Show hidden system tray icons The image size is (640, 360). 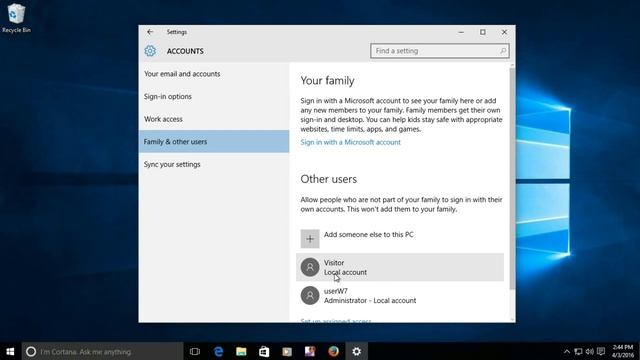(567, 351)
